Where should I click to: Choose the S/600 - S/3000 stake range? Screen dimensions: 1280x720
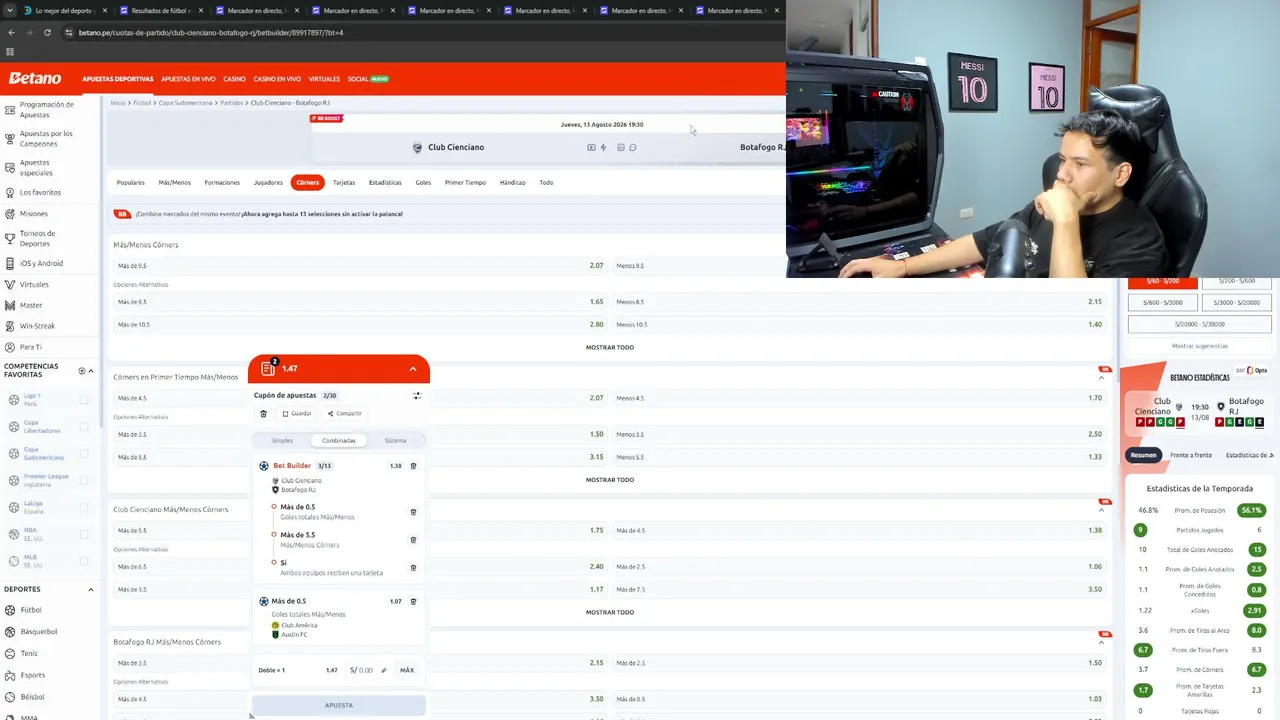1163,302
